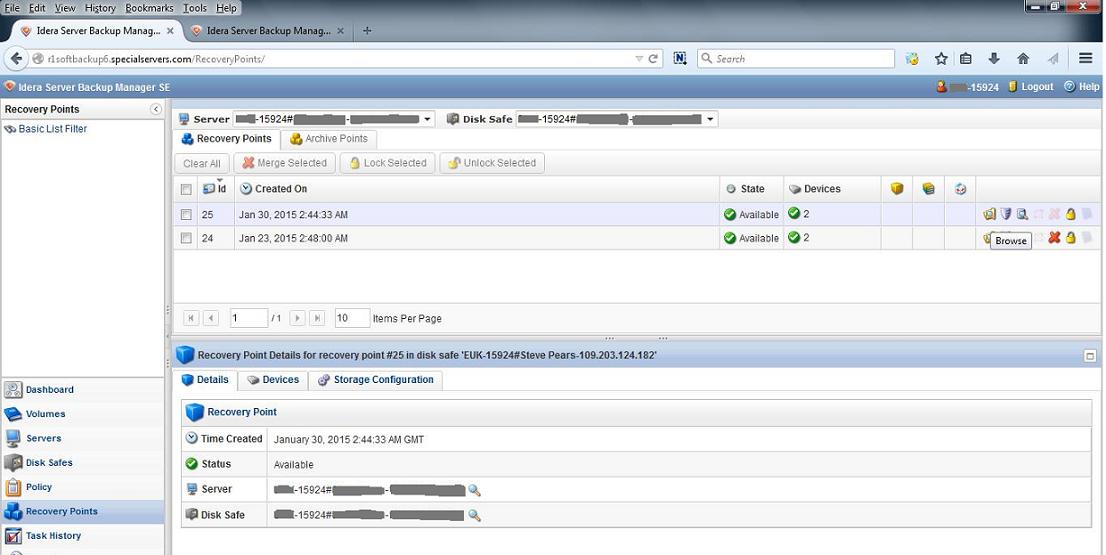Reload the page with the refresh icon
The height and width of the screenshot is (555, 1106).
tap(653, 59)
